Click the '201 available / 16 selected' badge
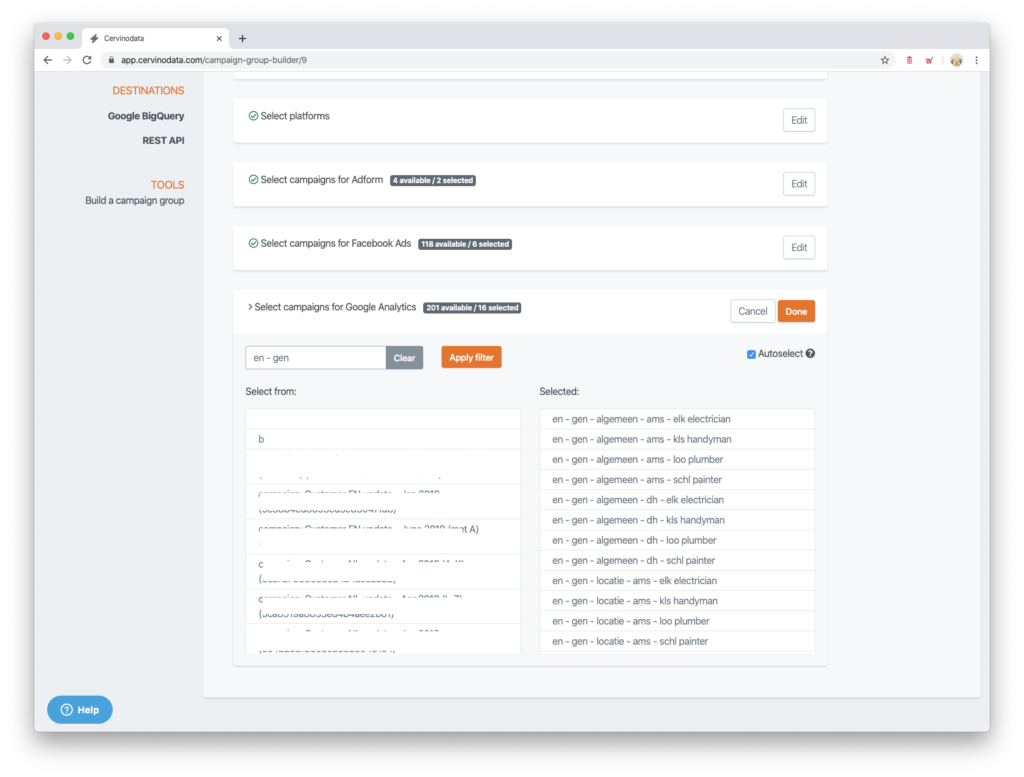Viewport: 1024px width, 777px height. click(x=472, y=308)
